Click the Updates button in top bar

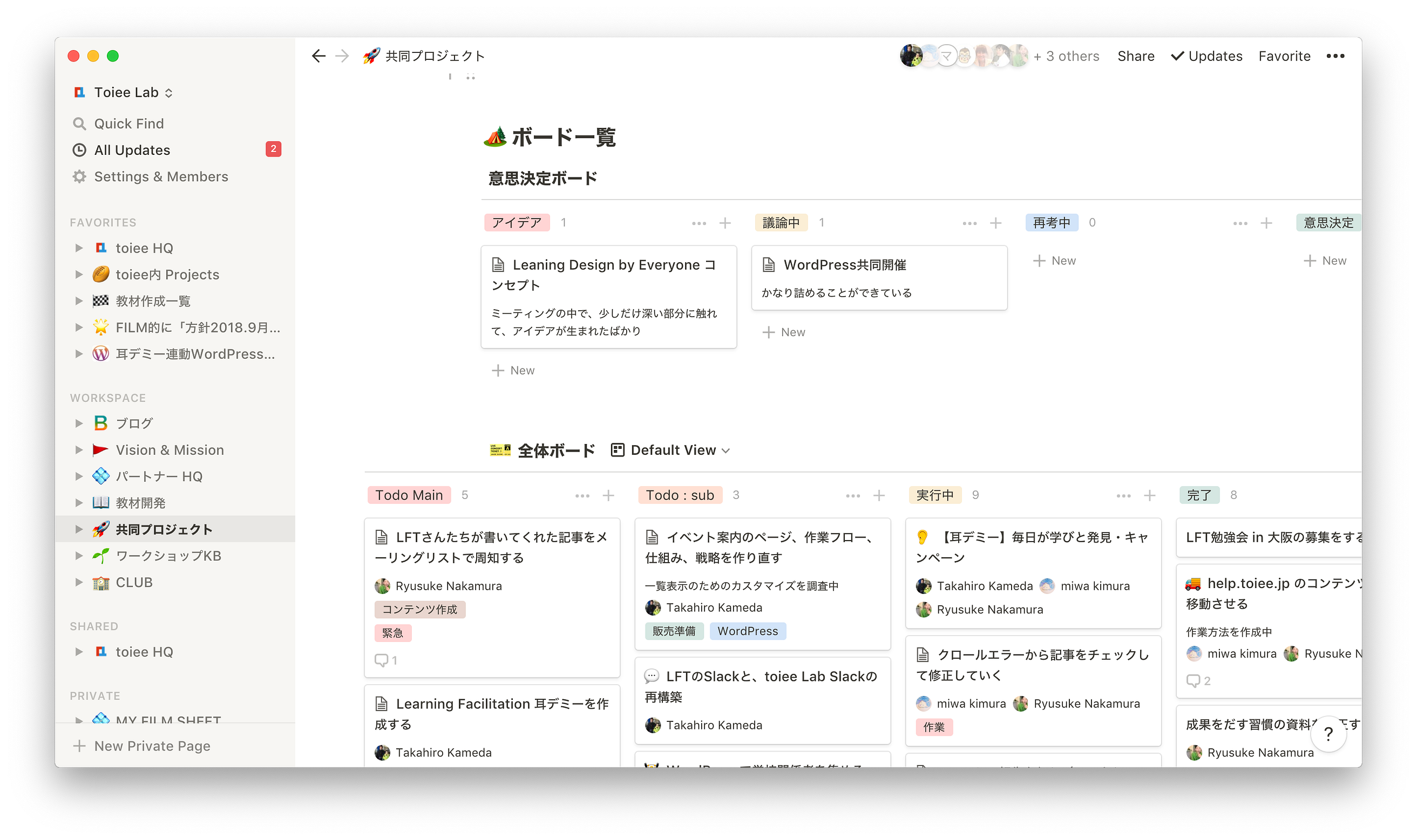coord(1206,56)
